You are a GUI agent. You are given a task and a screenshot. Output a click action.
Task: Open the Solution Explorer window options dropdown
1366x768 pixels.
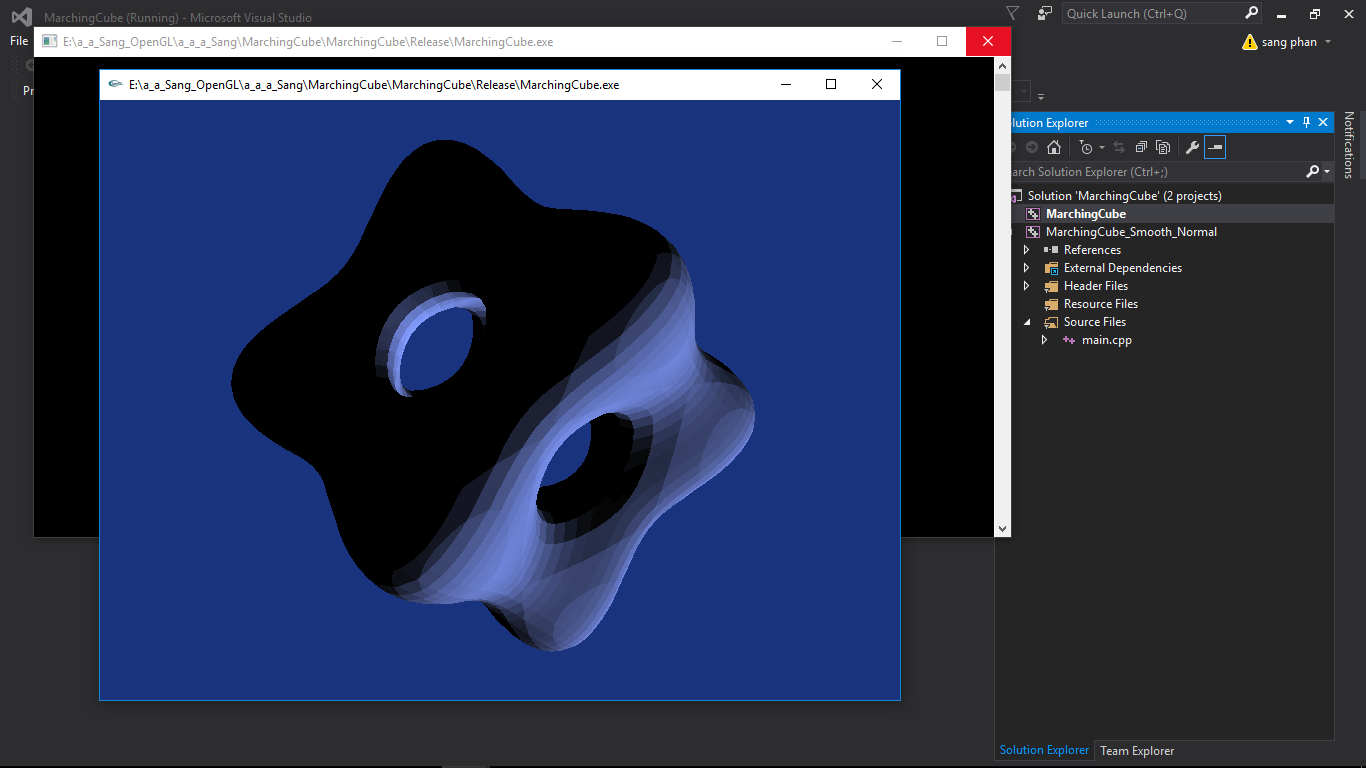pyautogui.click(x=1290, y=122)
